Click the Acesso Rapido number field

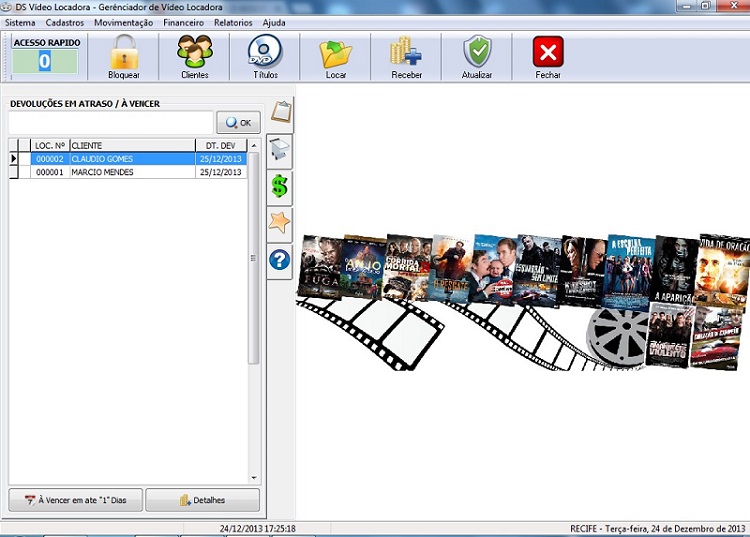click(45, 61)
